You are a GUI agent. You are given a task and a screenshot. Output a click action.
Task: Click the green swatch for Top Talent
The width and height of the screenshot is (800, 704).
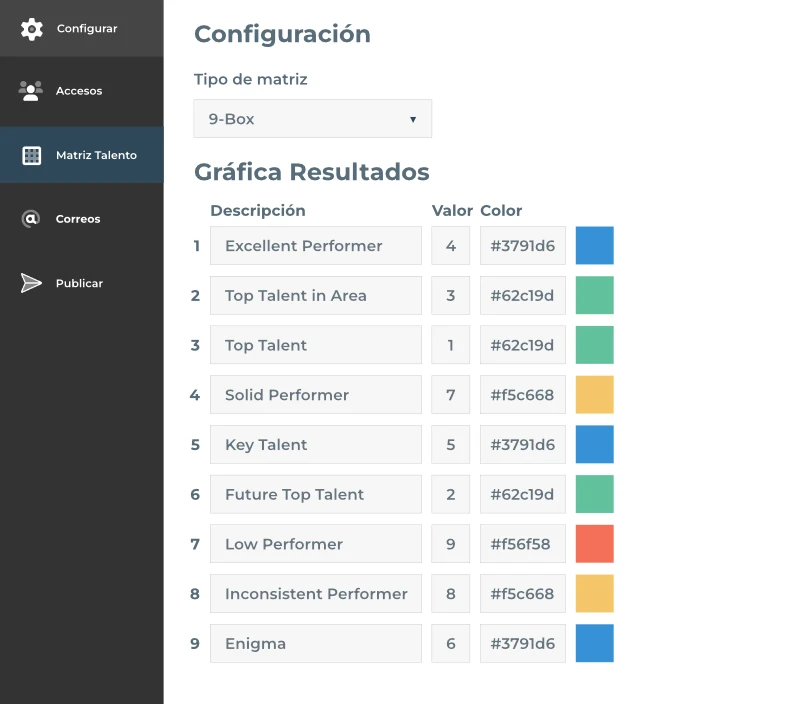(x=594, y=345)
